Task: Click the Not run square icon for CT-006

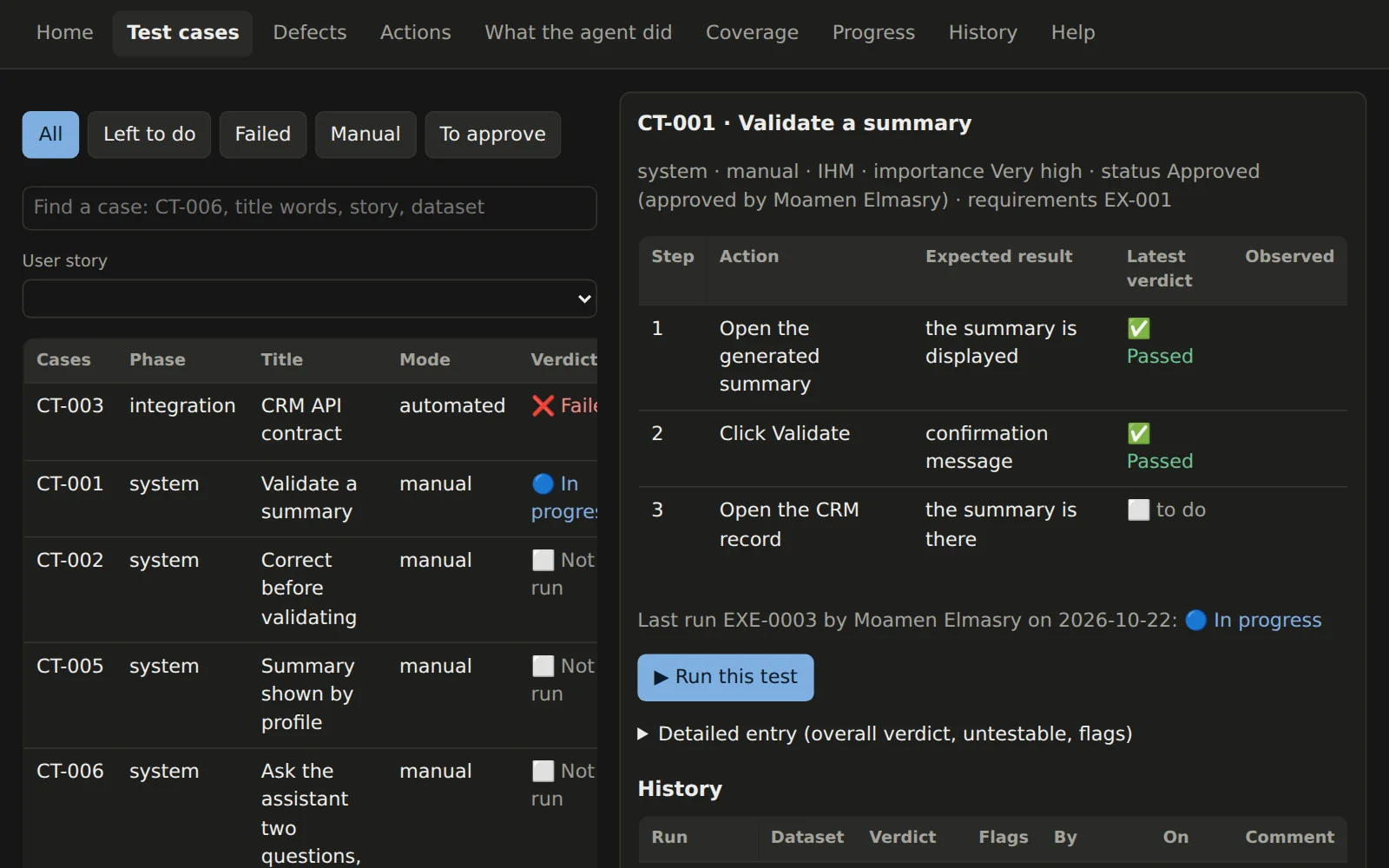Action: click(x=543, y=771)
